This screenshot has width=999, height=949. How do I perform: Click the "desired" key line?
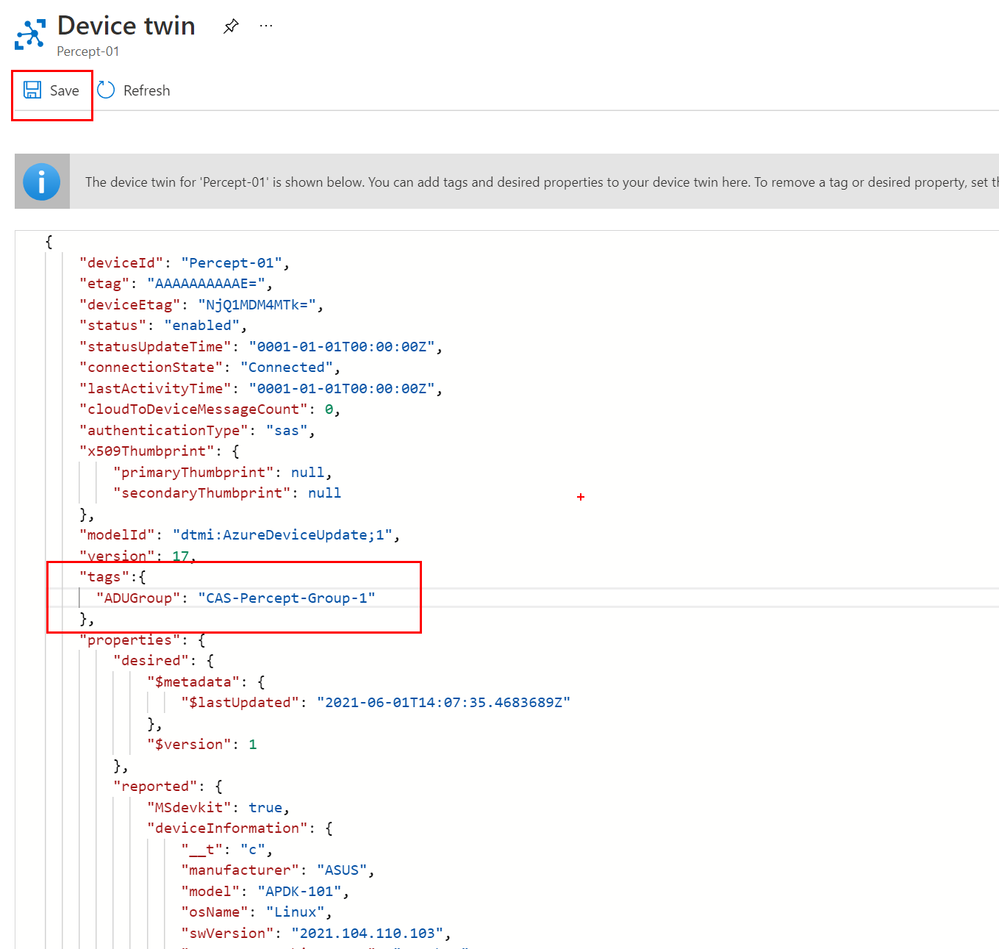(x=163, y=660)
